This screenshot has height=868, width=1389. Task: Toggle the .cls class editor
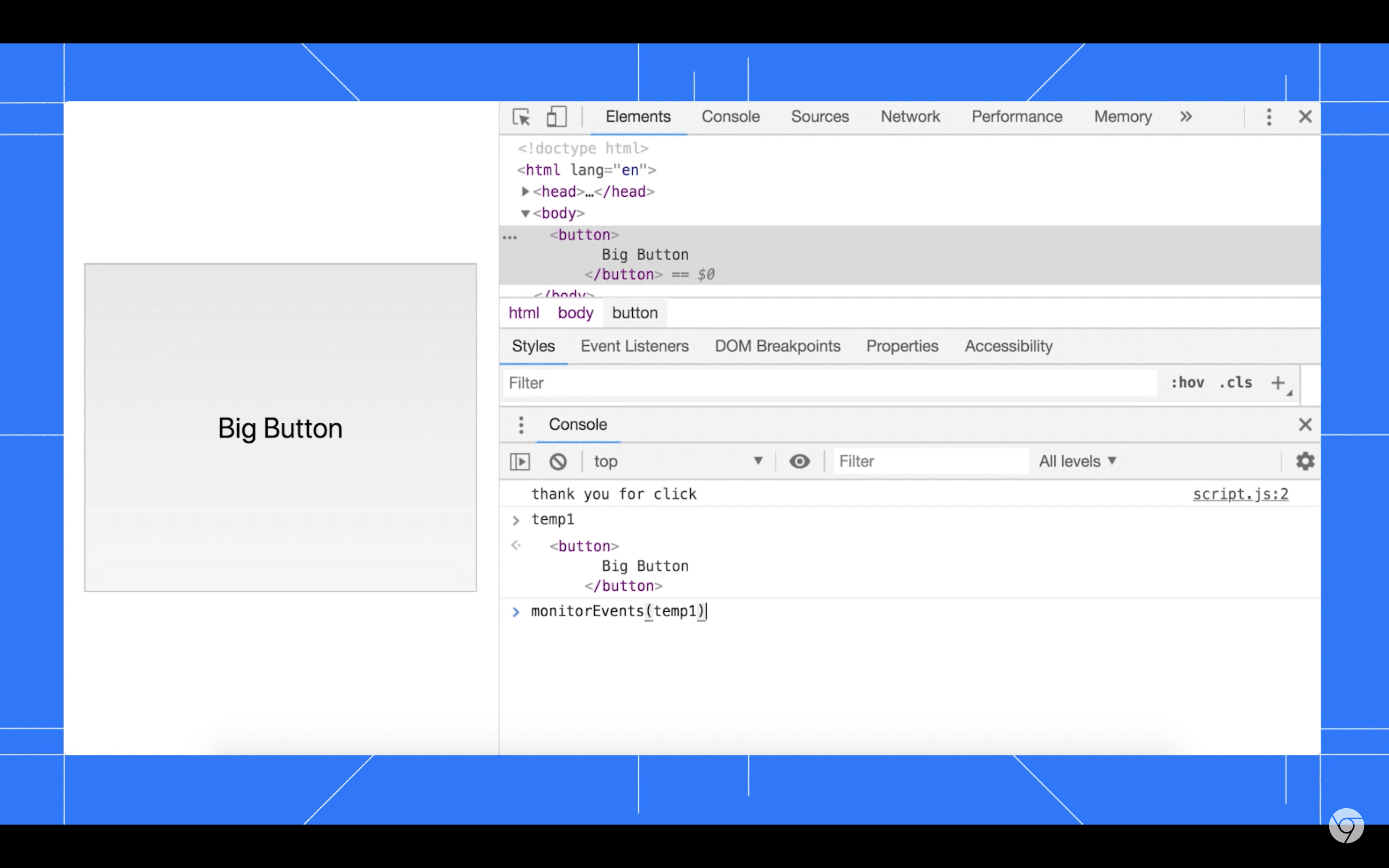(1237, 383)
